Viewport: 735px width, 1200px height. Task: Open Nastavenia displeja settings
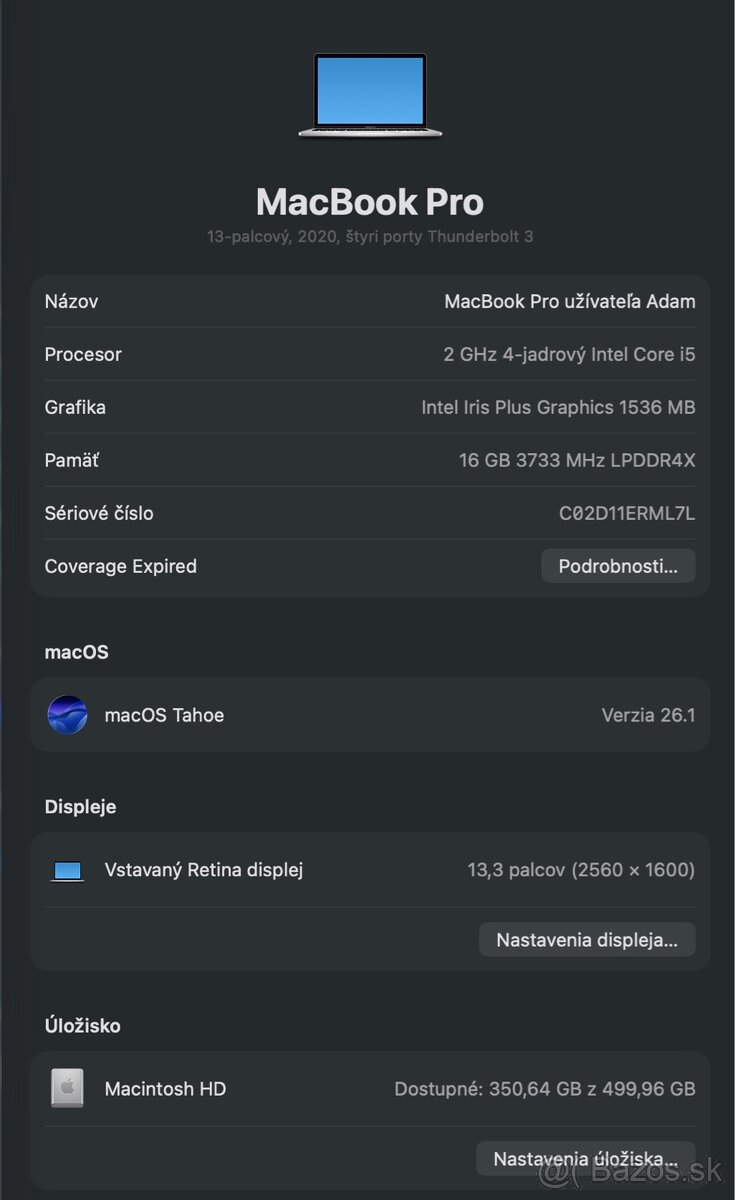(x=587, y=939)
